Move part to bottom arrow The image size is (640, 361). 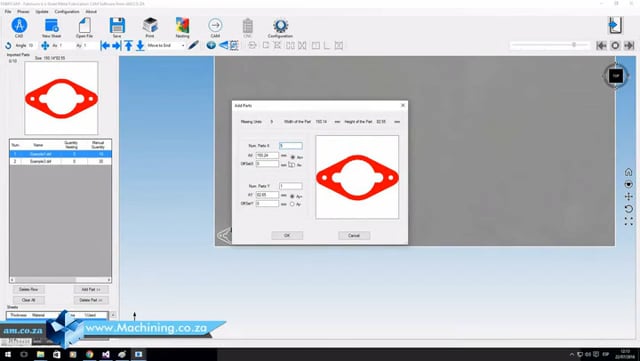(140, 45)
